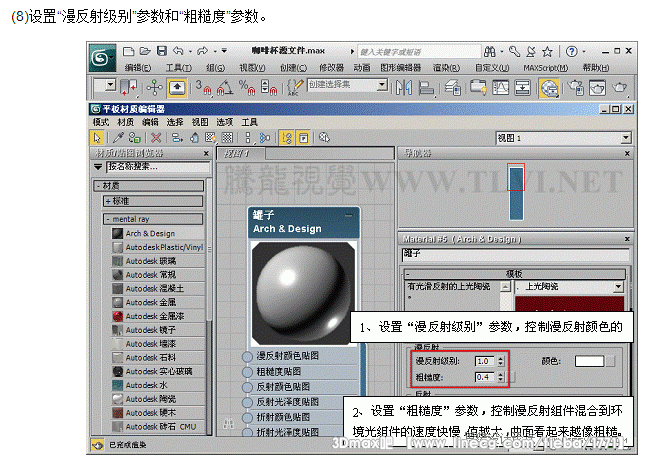Click the Save File floppy icon
653x460 pixels.
162,51
